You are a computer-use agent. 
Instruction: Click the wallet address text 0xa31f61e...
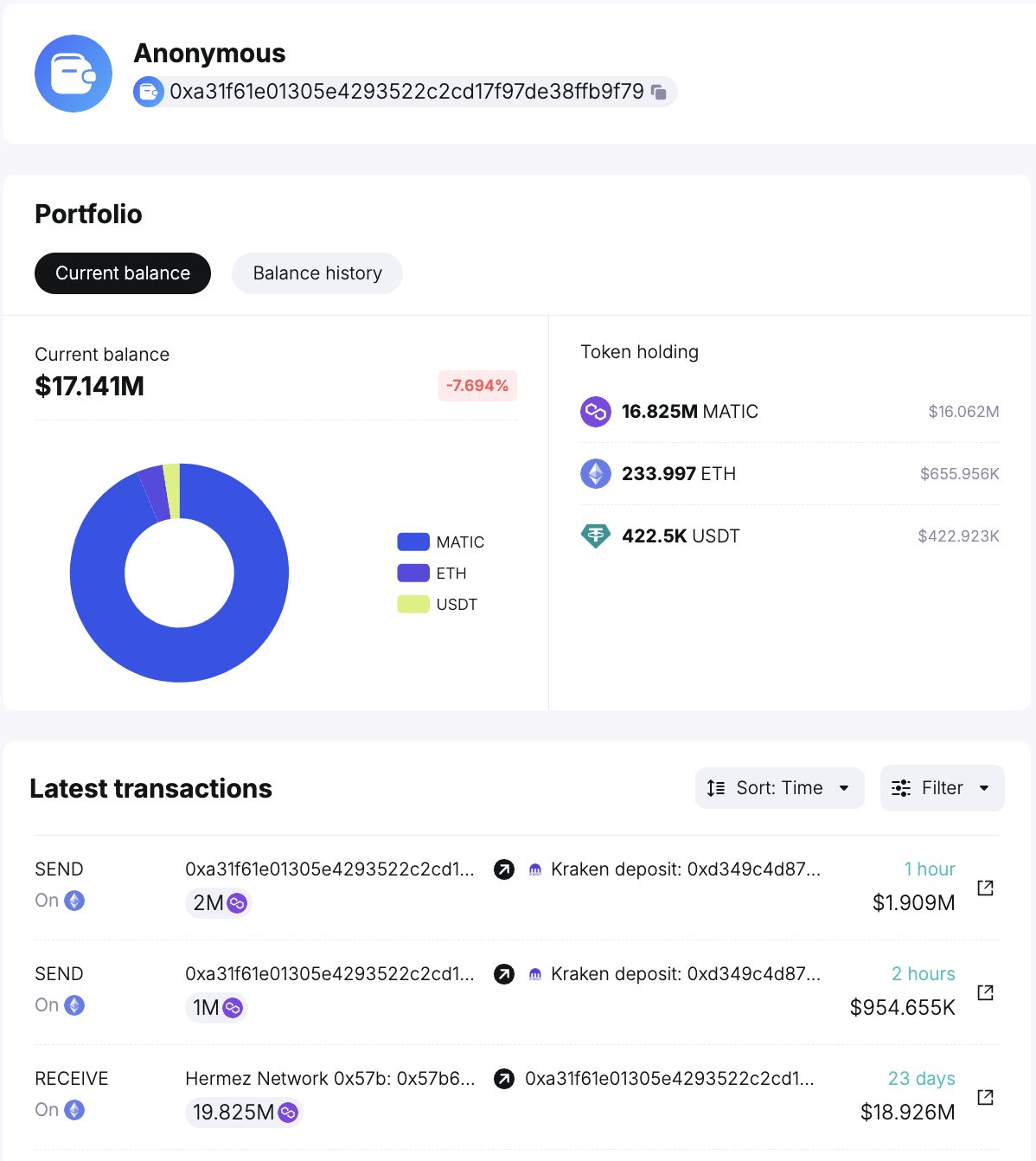(x=406, y=92)
